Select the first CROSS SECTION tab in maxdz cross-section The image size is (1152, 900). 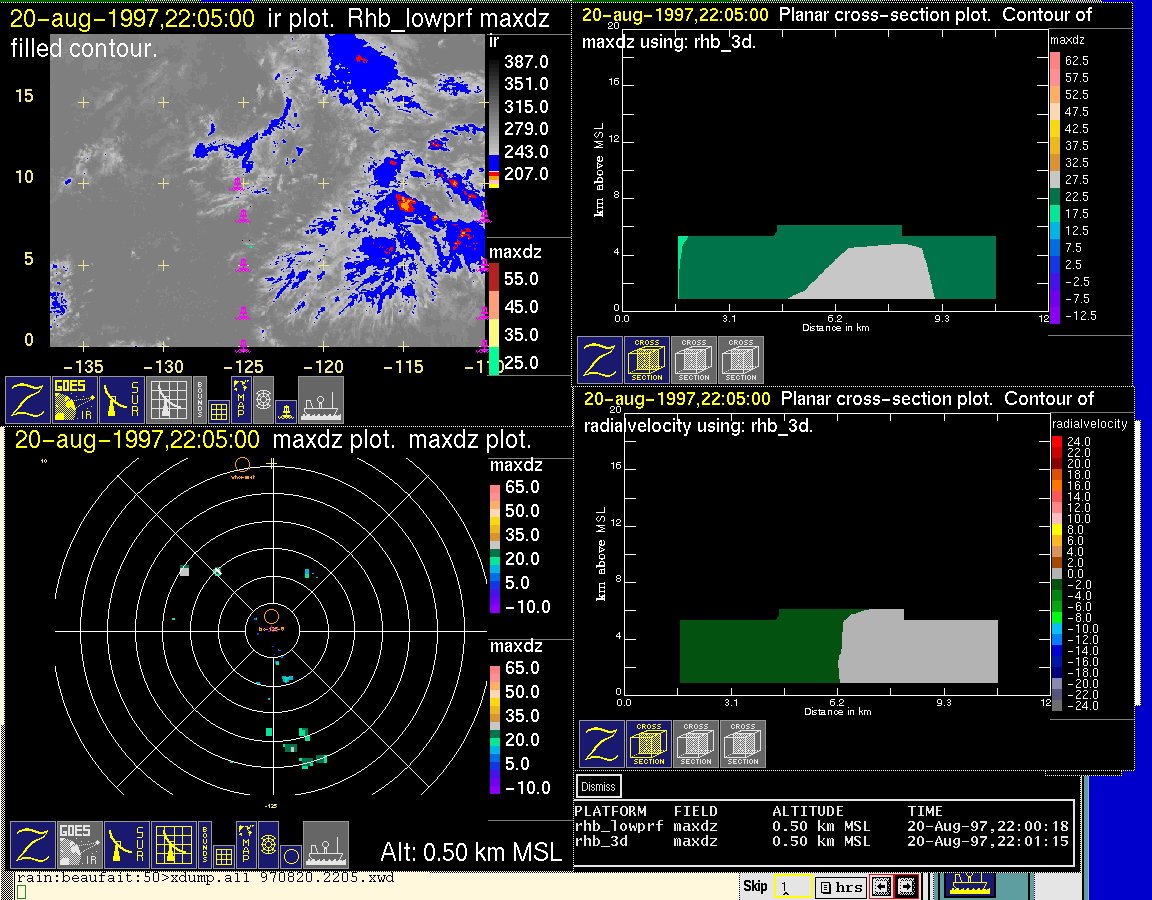point(647,360)
